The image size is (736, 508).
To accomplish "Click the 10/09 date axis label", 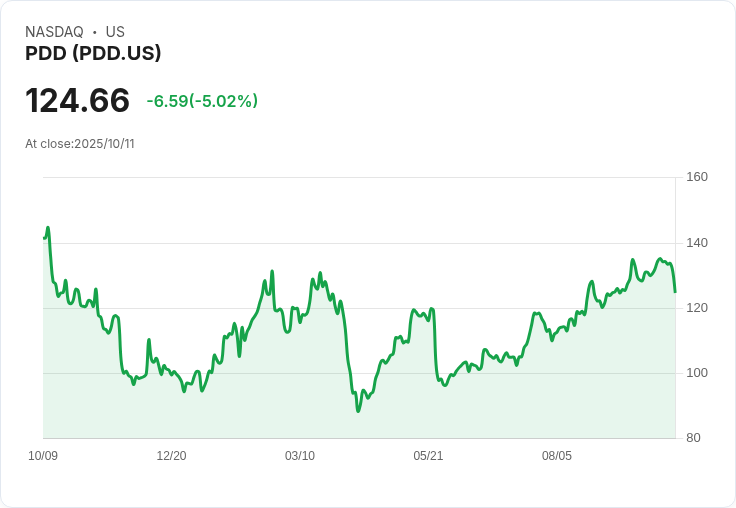I will [x=43, y=456].
